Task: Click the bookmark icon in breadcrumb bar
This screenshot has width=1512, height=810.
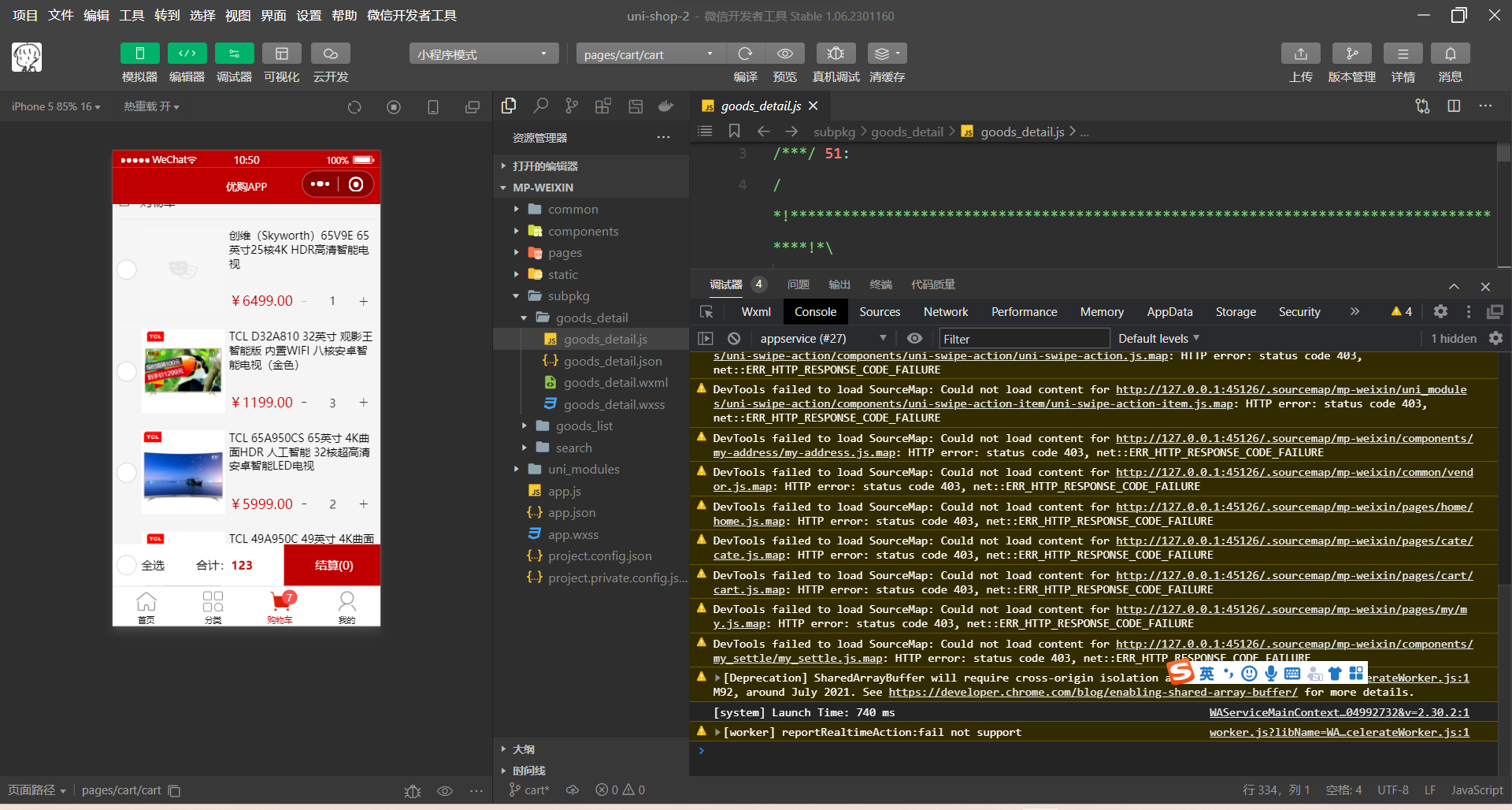Action: (734, 131)
